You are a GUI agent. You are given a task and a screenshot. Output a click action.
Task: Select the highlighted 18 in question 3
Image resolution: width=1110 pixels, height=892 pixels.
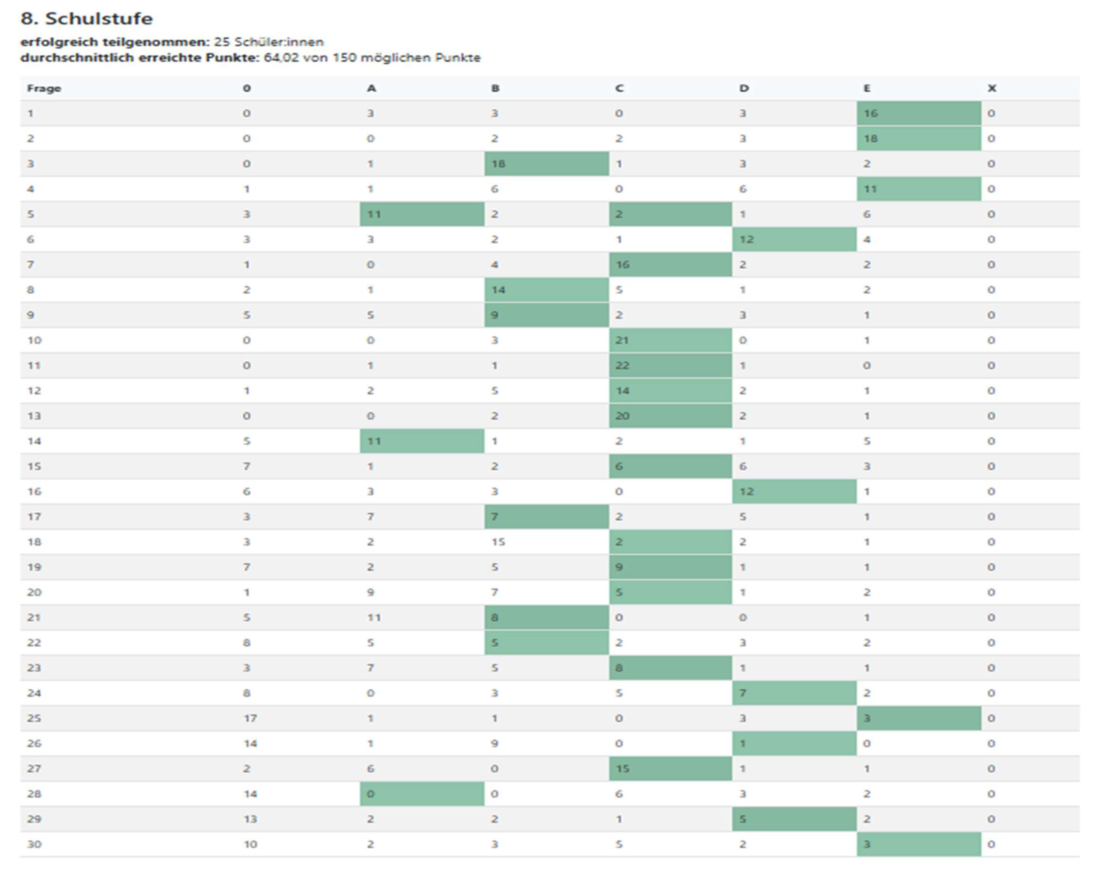(497, 164)
